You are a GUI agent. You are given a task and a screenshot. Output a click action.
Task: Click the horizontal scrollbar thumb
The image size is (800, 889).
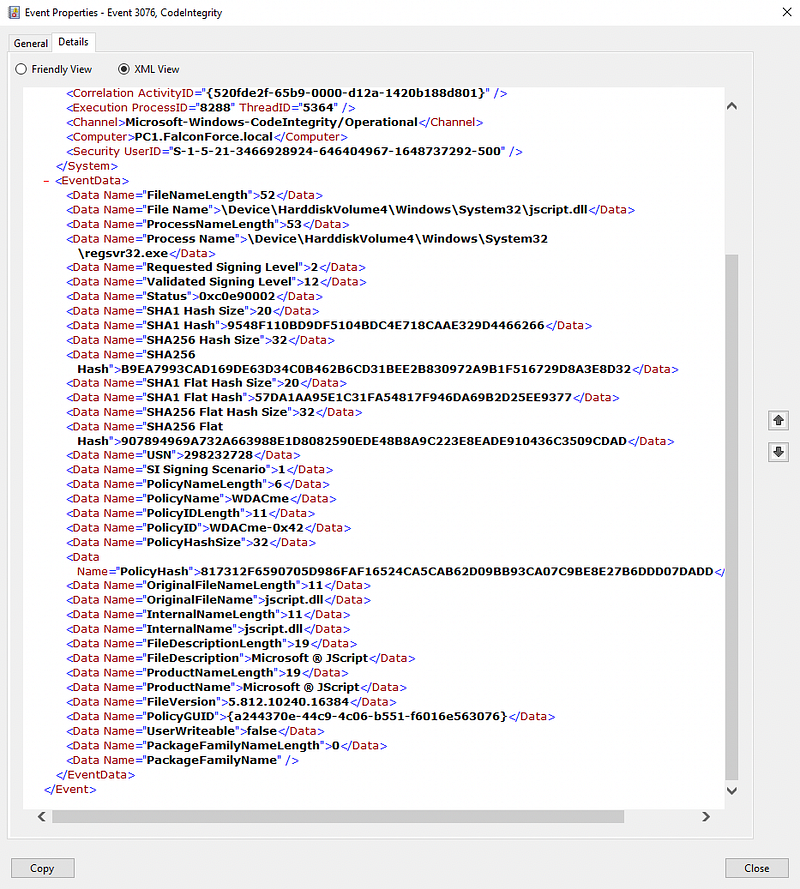pyautogui.click(x=338, y=816)
